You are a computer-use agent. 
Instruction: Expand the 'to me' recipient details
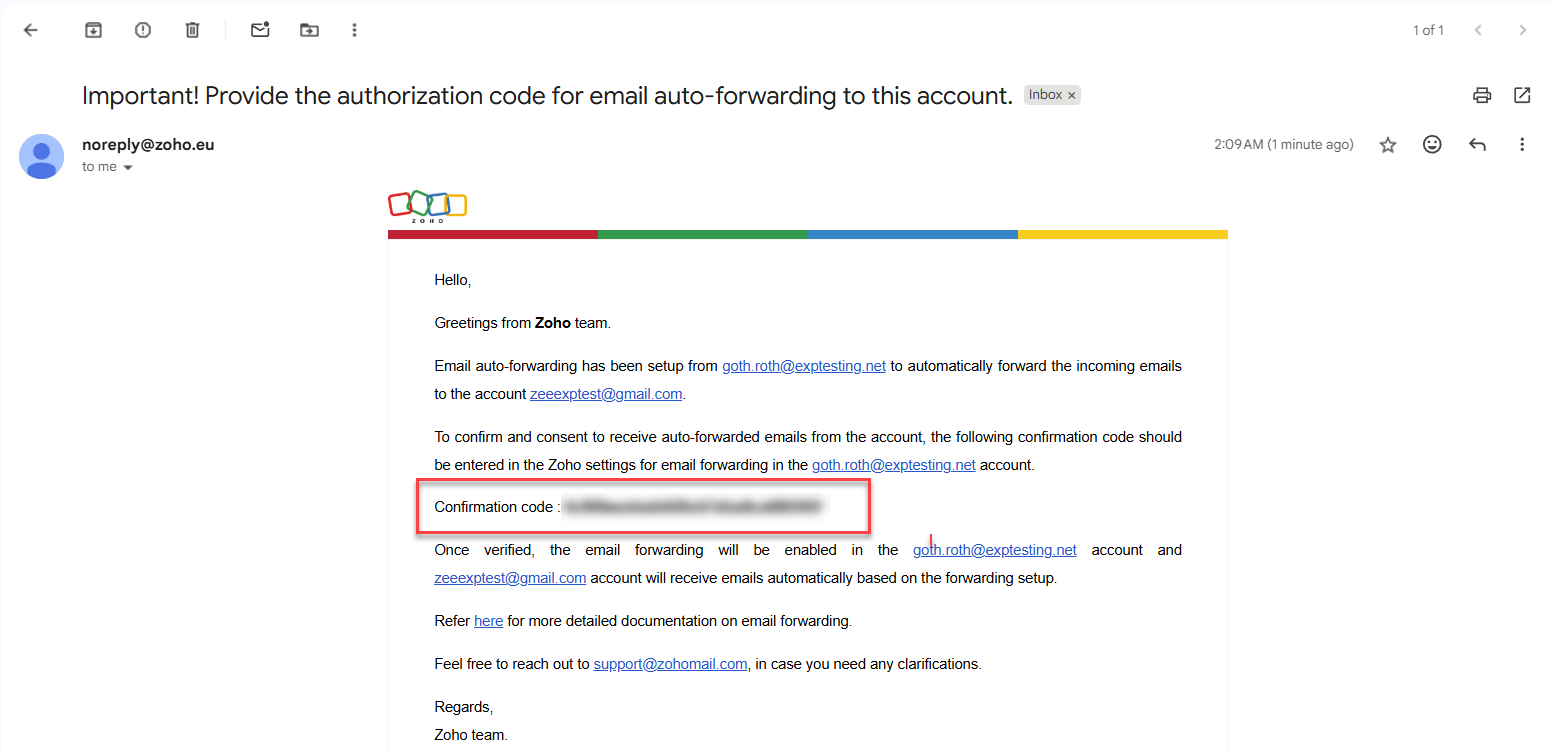pyautogui.click(x=127, y=168)
